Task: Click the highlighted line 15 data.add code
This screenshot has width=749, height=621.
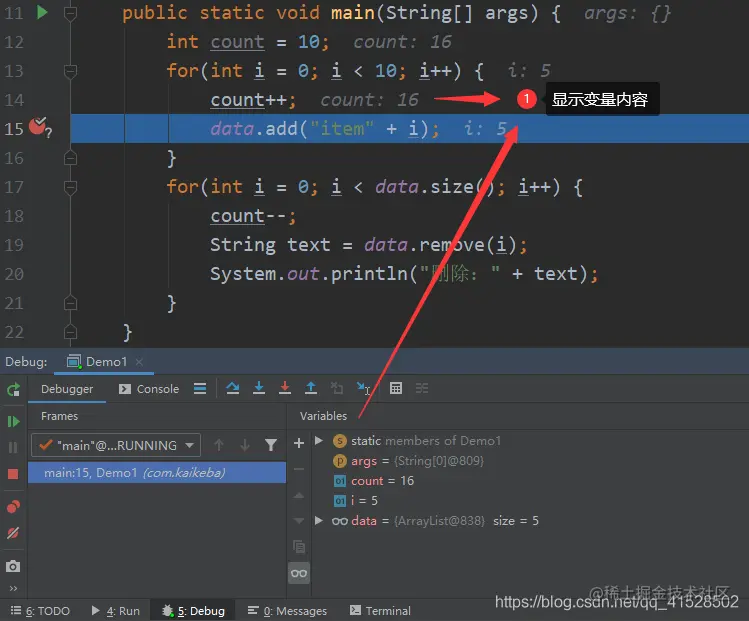Action: click(x=324, y=128)
